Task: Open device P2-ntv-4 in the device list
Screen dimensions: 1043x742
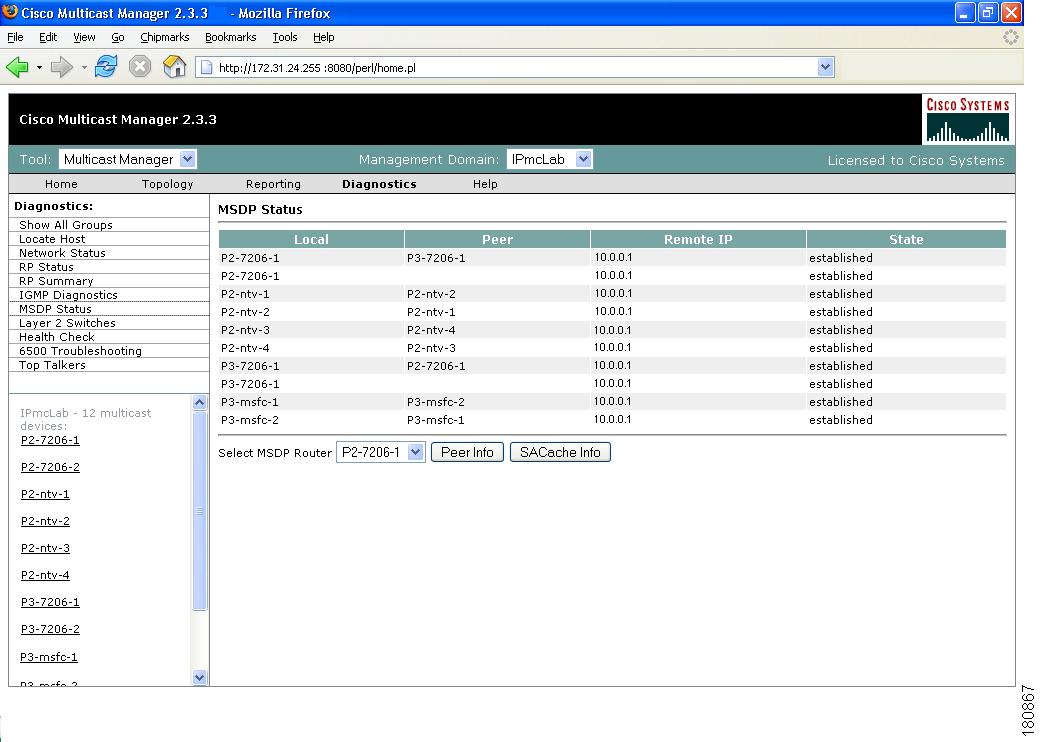Action: click(45, 575)
